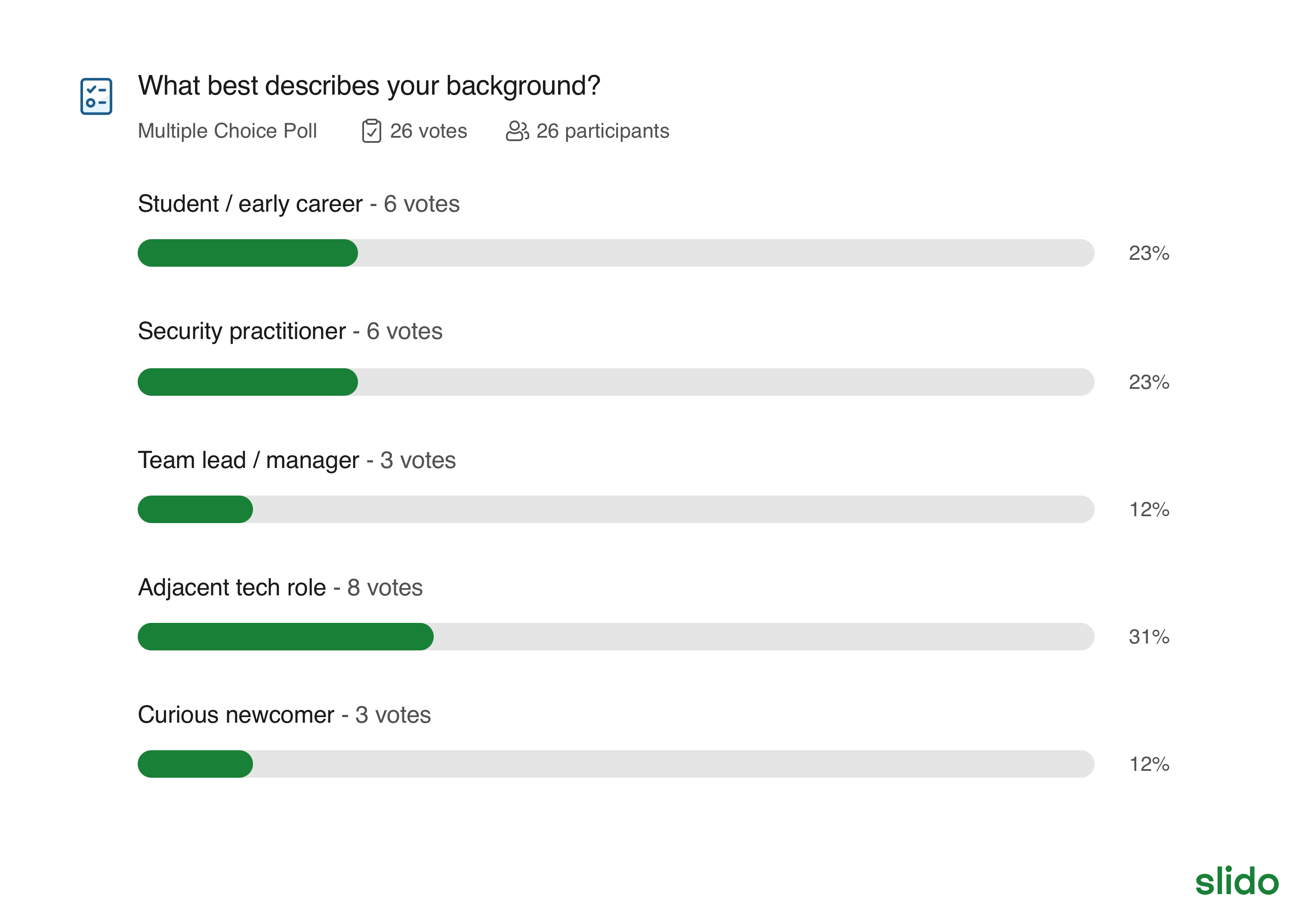1308x924 pixels.
Task: Click the 26 participants count text
Action: pos(602,131)
